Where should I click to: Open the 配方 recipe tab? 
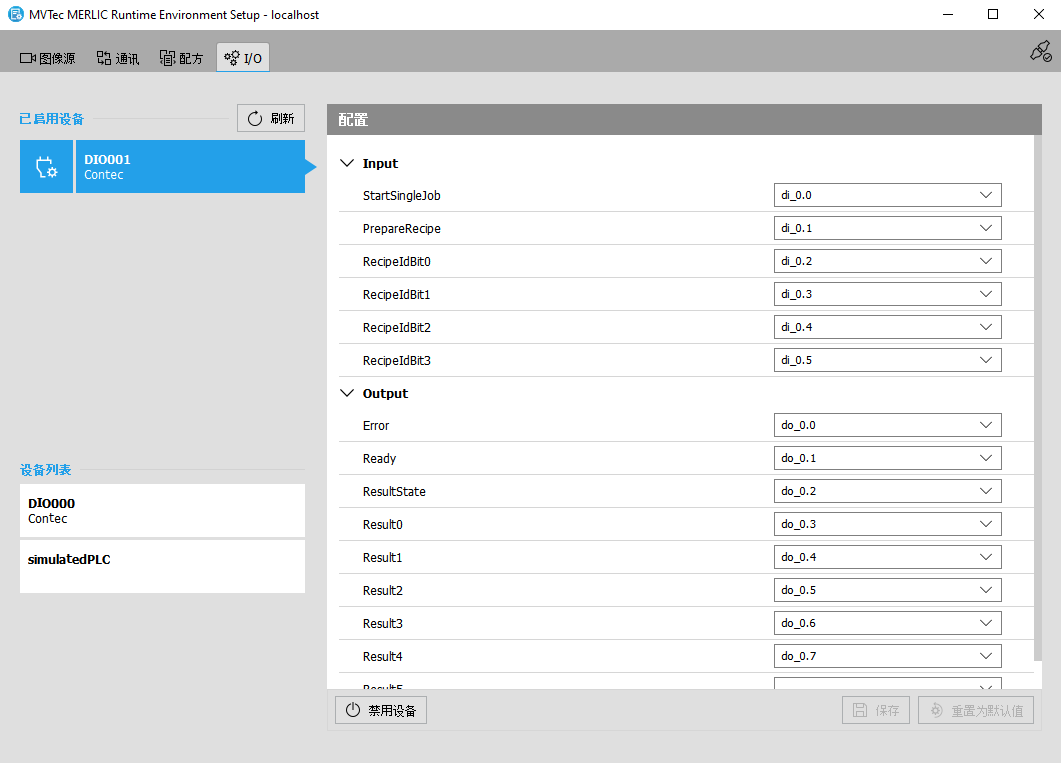point(181,58)
